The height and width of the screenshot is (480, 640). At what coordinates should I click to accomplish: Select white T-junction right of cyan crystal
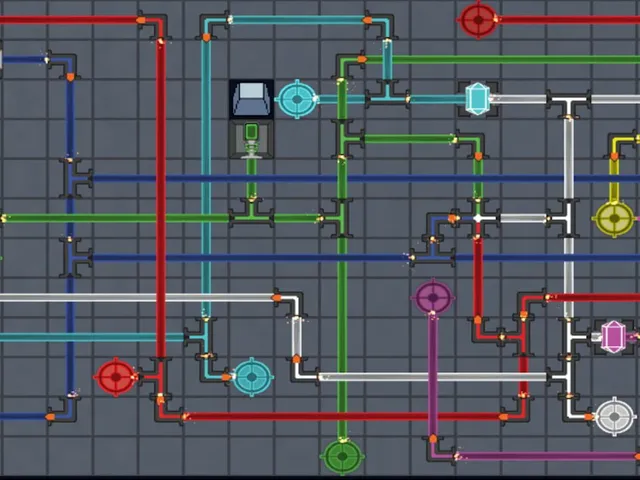tap(568, 102)
